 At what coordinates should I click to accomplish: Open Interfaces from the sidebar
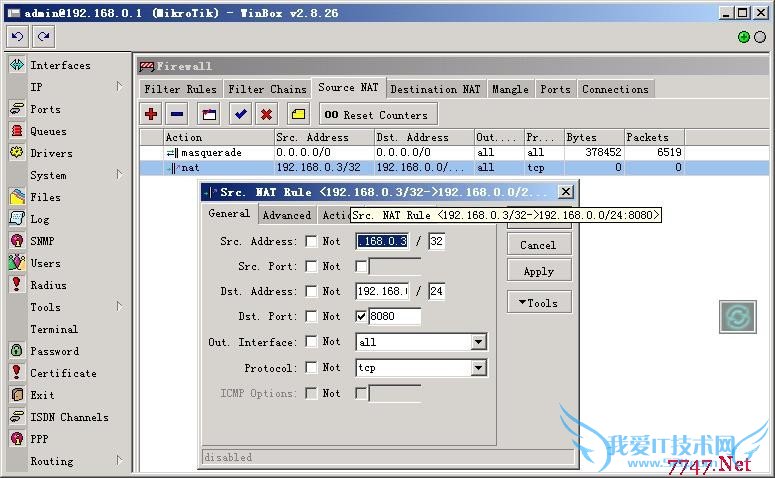click(60, 65)
